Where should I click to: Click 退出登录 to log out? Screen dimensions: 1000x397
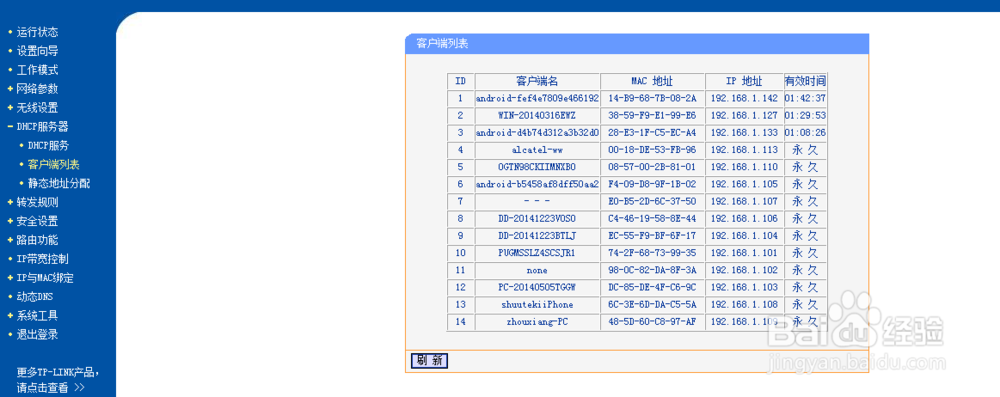click(37, 334)
